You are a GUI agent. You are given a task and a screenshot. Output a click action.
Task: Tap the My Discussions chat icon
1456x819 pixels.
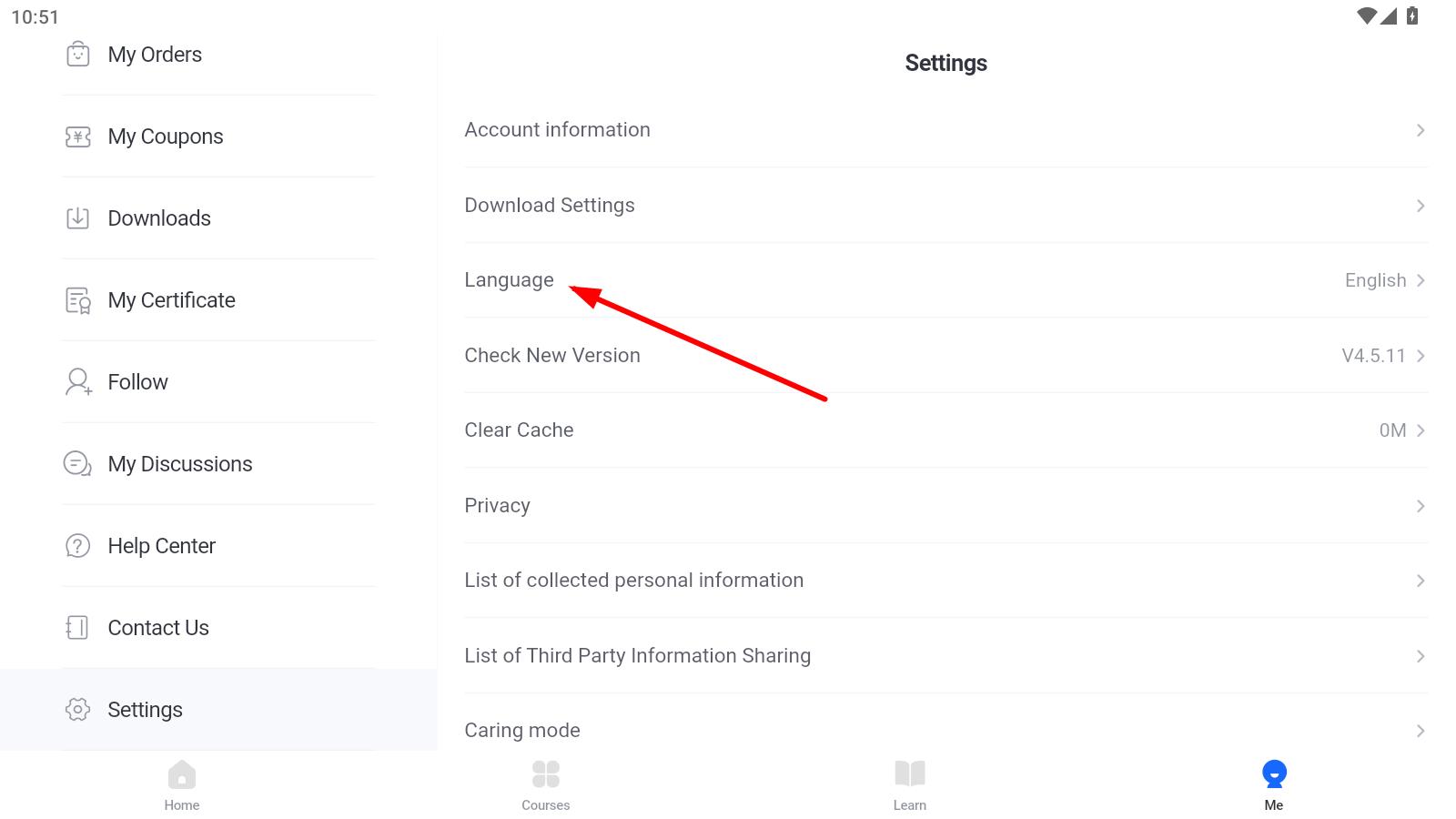point(78,464)
